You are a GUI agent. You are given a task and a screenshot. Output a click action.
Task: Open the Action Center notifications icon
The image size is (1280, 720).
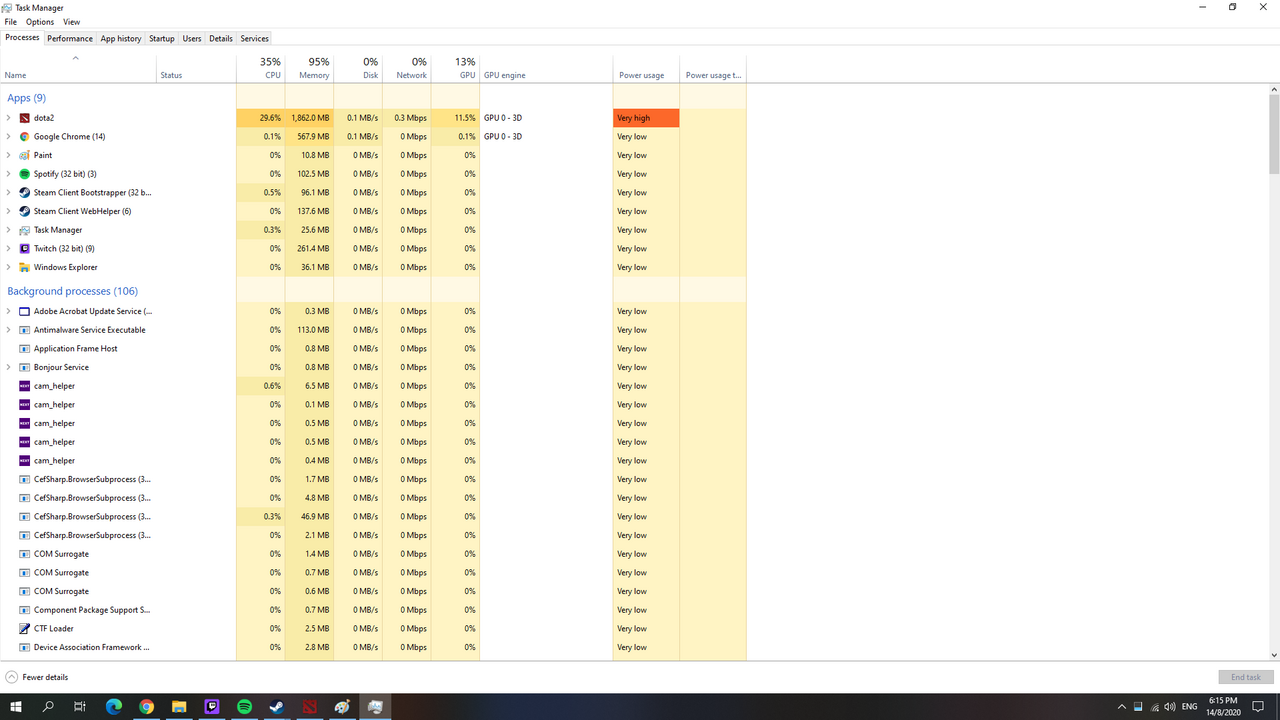coord(1259,706)
